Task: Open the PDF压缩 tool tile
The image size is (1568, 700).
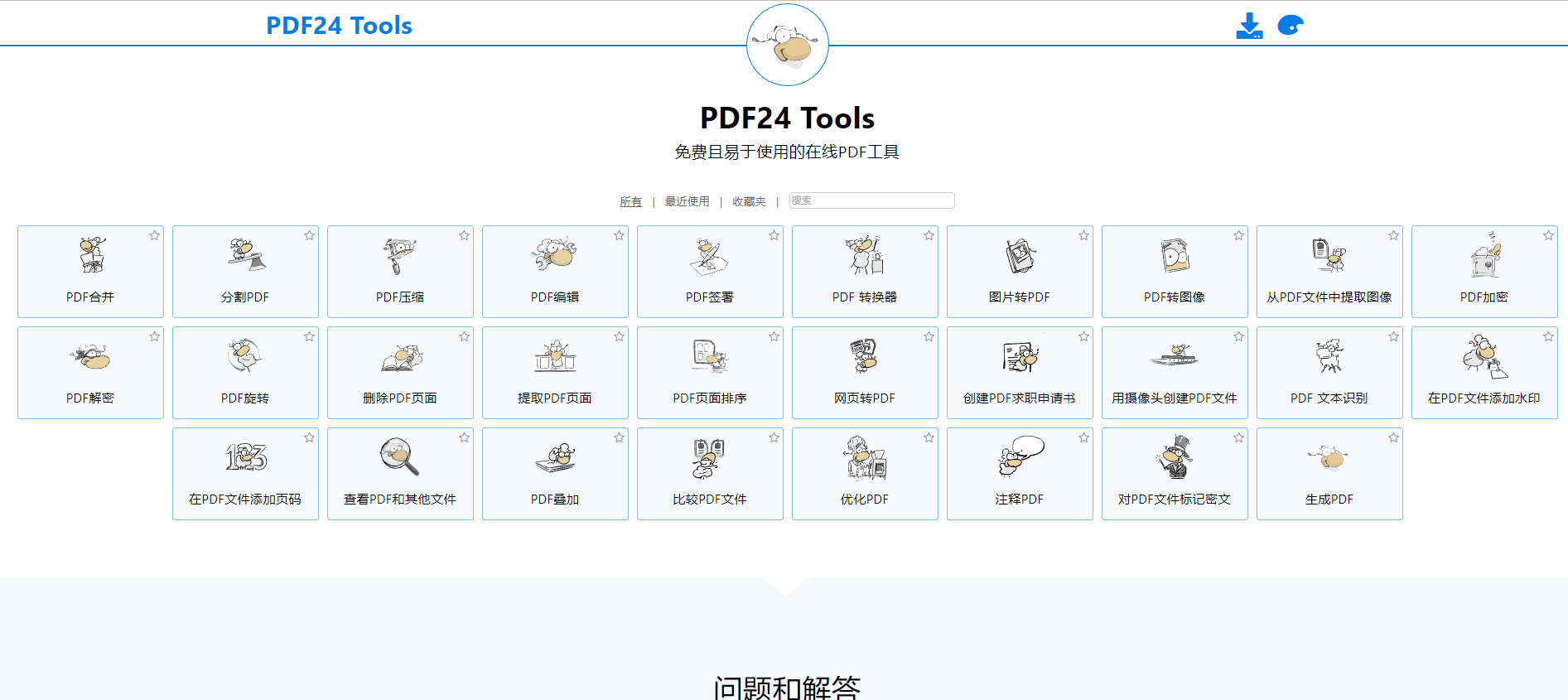Action: click(400, 272)
